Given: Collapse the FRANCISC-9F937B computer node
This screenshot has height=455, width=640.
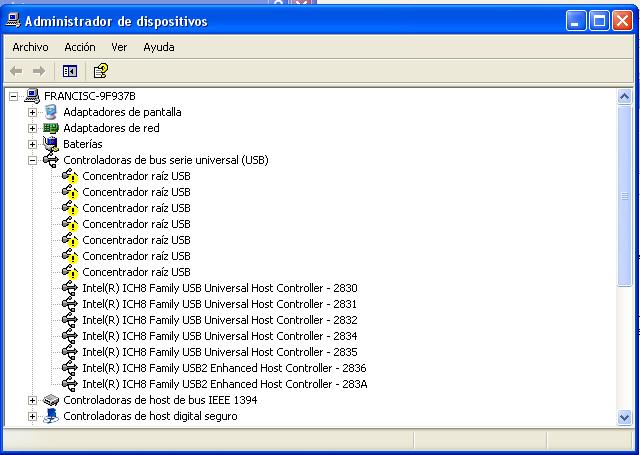Looking at the screenshot, I should pos(13,96).
